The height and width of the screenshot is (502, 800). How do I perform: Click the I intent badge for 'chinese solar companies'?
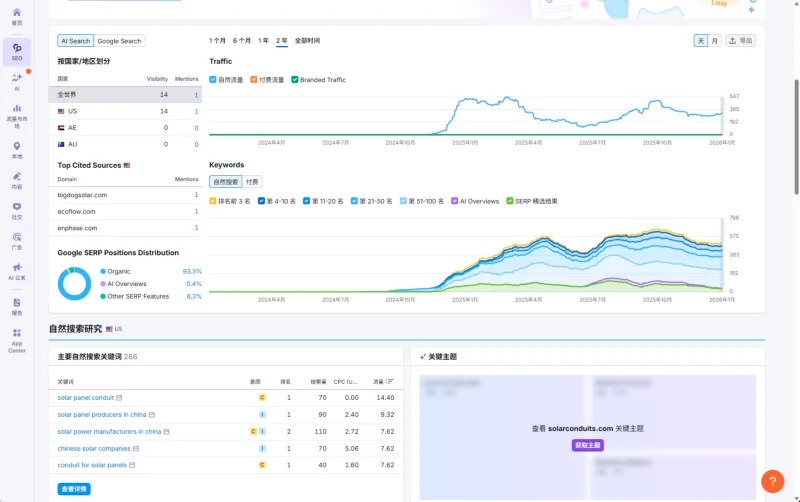(262, 448)
